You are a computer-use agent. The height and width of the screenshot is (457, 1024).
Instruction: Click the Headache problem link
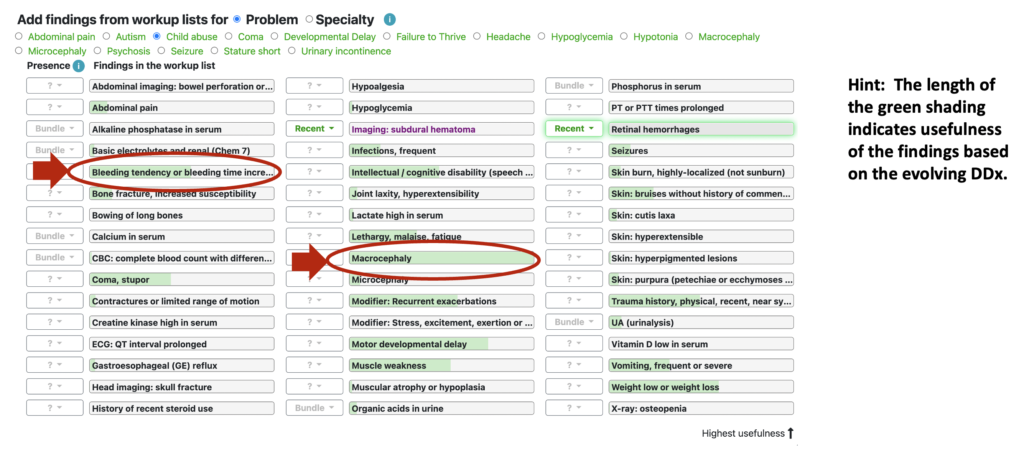tap(507, 37)
